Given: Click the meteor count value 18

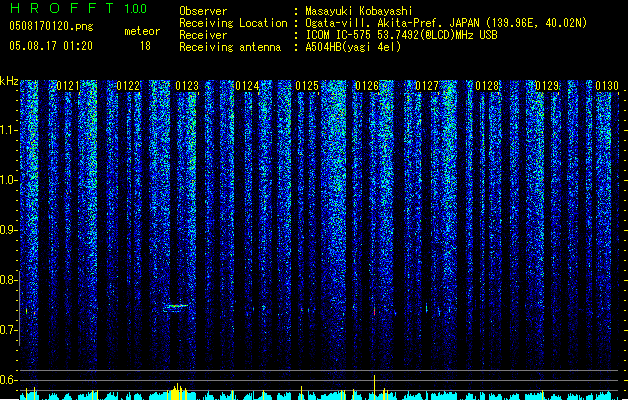Looking at the screenshot, I should click(x=145, y=46).
